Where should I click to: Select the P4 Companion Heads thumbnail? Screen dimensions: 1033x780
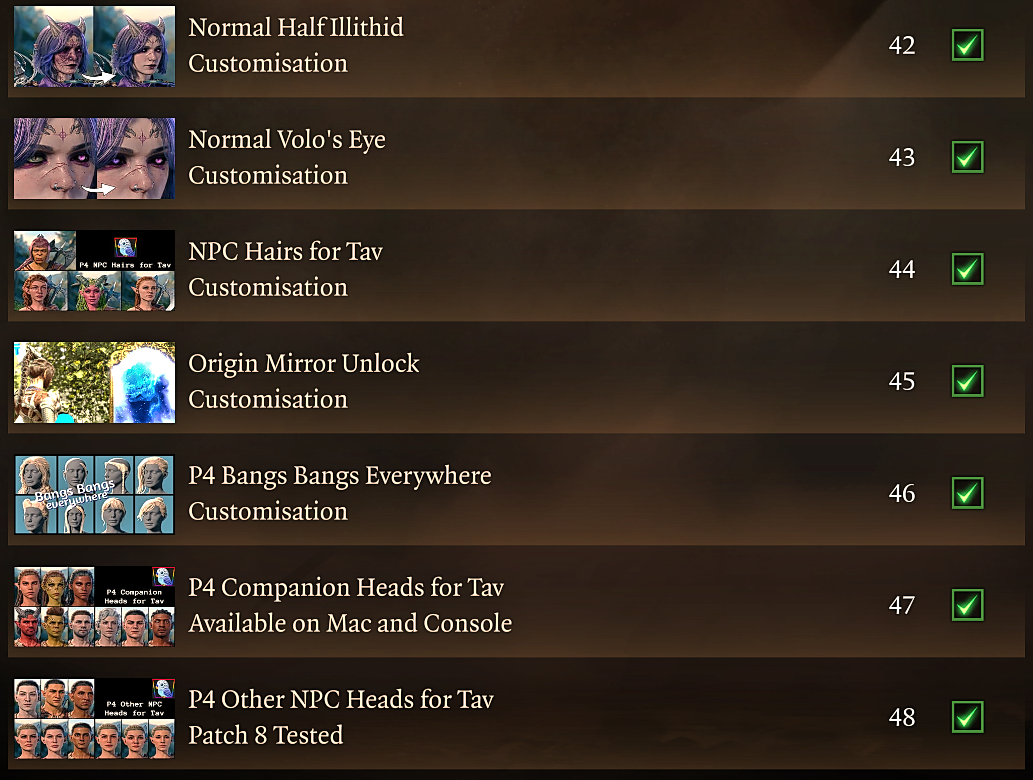pos(94,606)
